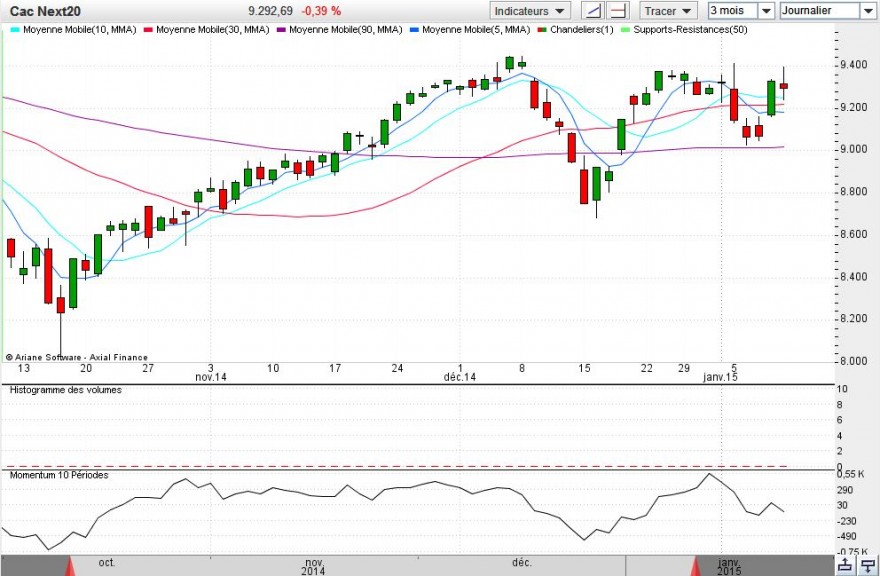Image resolution: width=880 pixels, height=576 pixels.
Task: Click the 'nov.14' date axis label
Action: tap(211, 378)
